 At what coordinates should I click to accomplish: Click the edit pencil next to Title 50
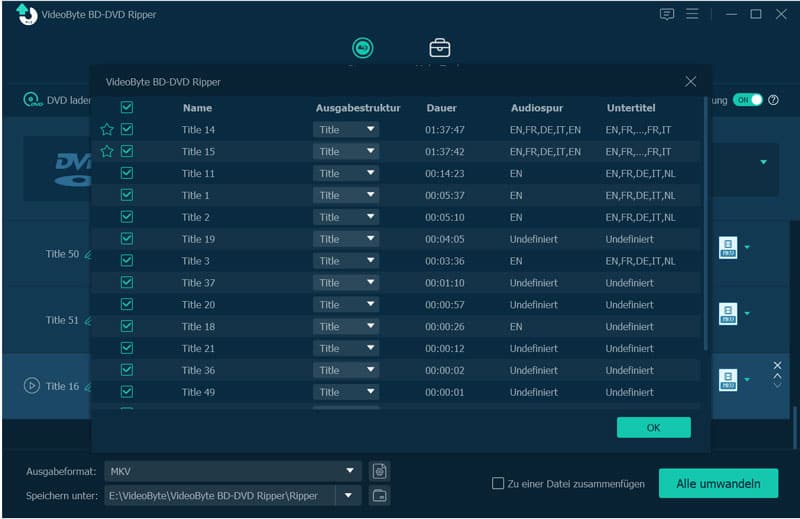(x=88, y=254)
